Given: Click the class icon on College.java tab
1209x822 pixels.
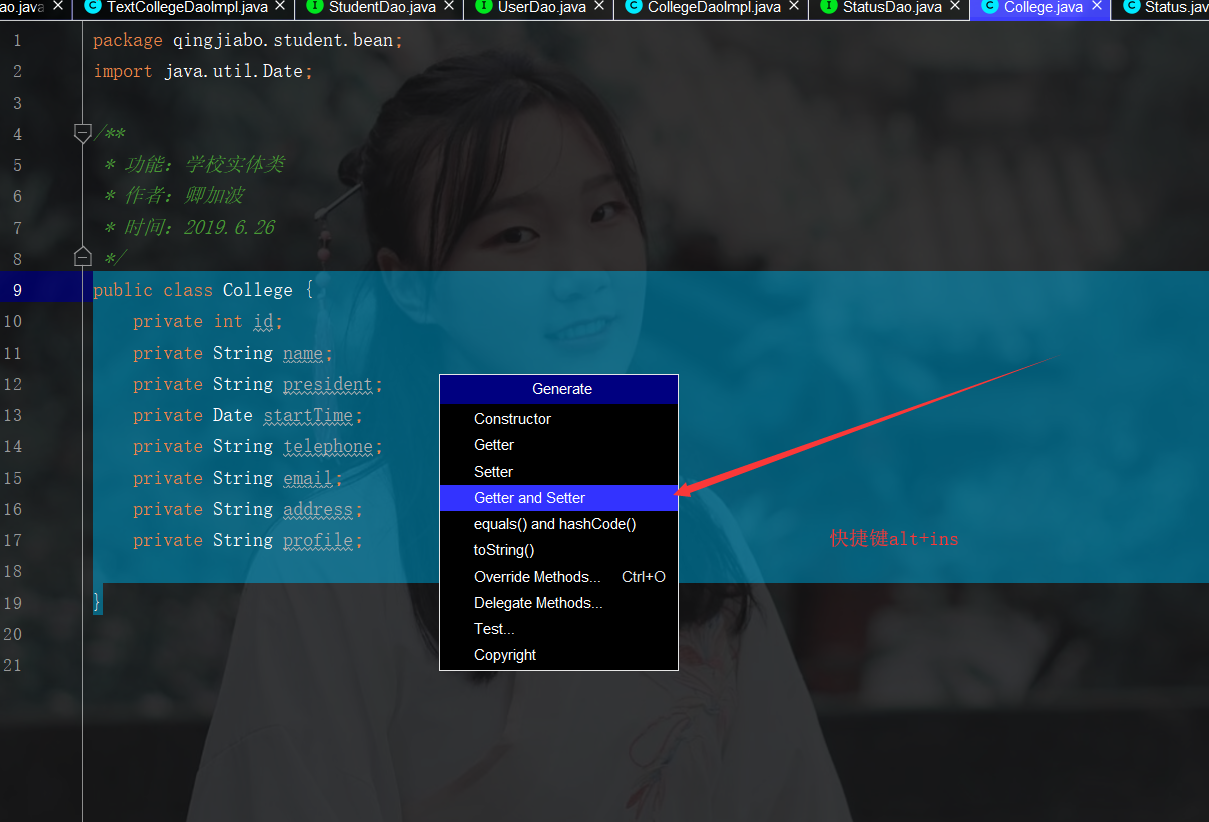Looking at the screenshot, I should tap(990, 6).
